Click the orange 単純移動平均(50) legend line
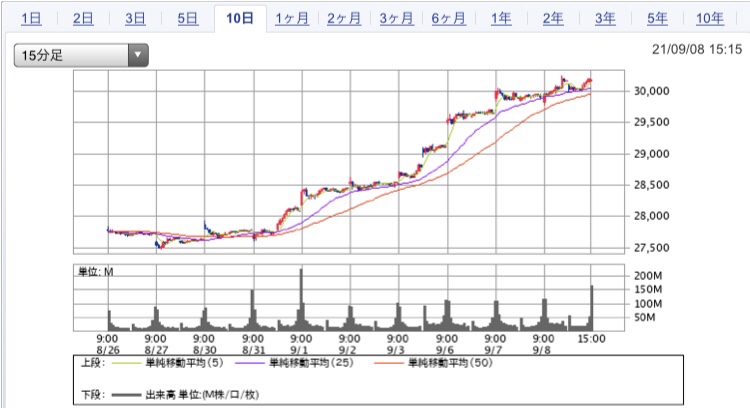This screenshot has width=750, height=408. (x=388, y=363)
